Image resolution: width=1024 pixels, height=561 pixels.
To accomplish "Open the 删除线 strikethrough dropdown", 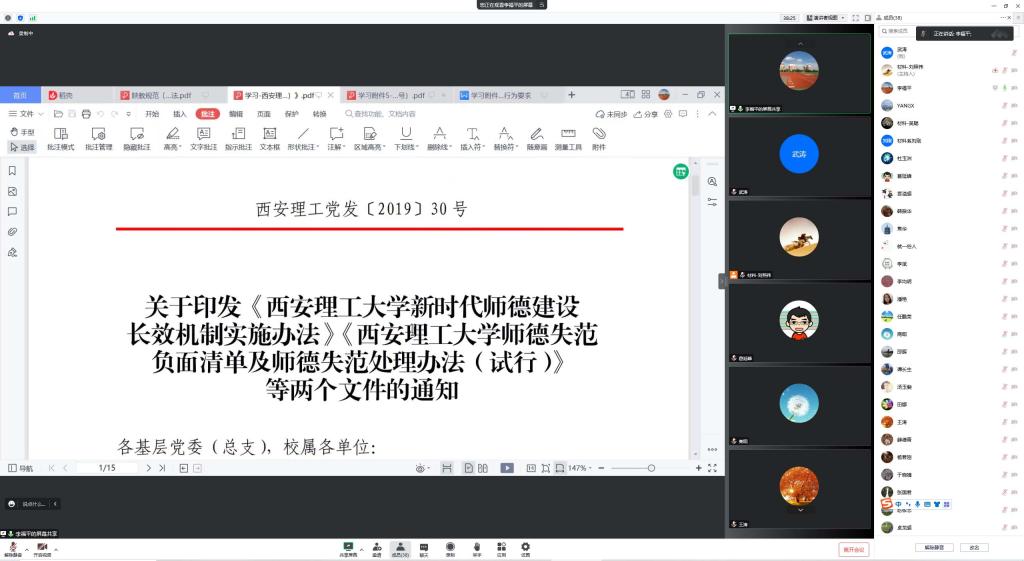I will [x=440, y=139].
